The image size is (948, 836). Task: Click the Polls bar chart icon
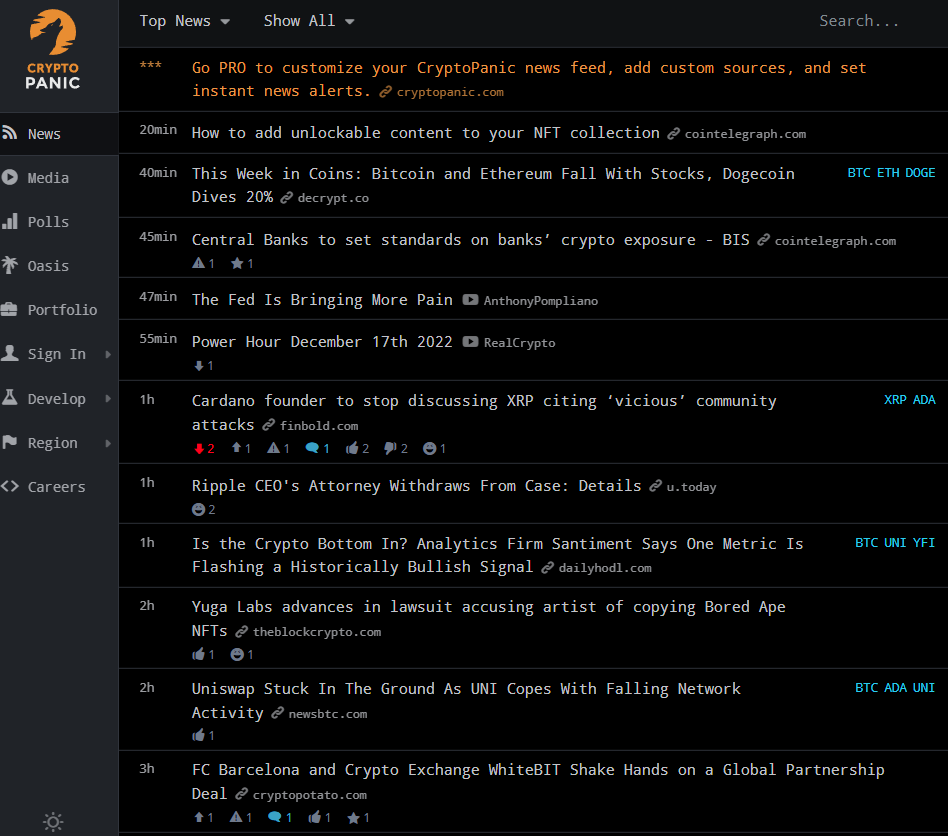pos(9,221)
